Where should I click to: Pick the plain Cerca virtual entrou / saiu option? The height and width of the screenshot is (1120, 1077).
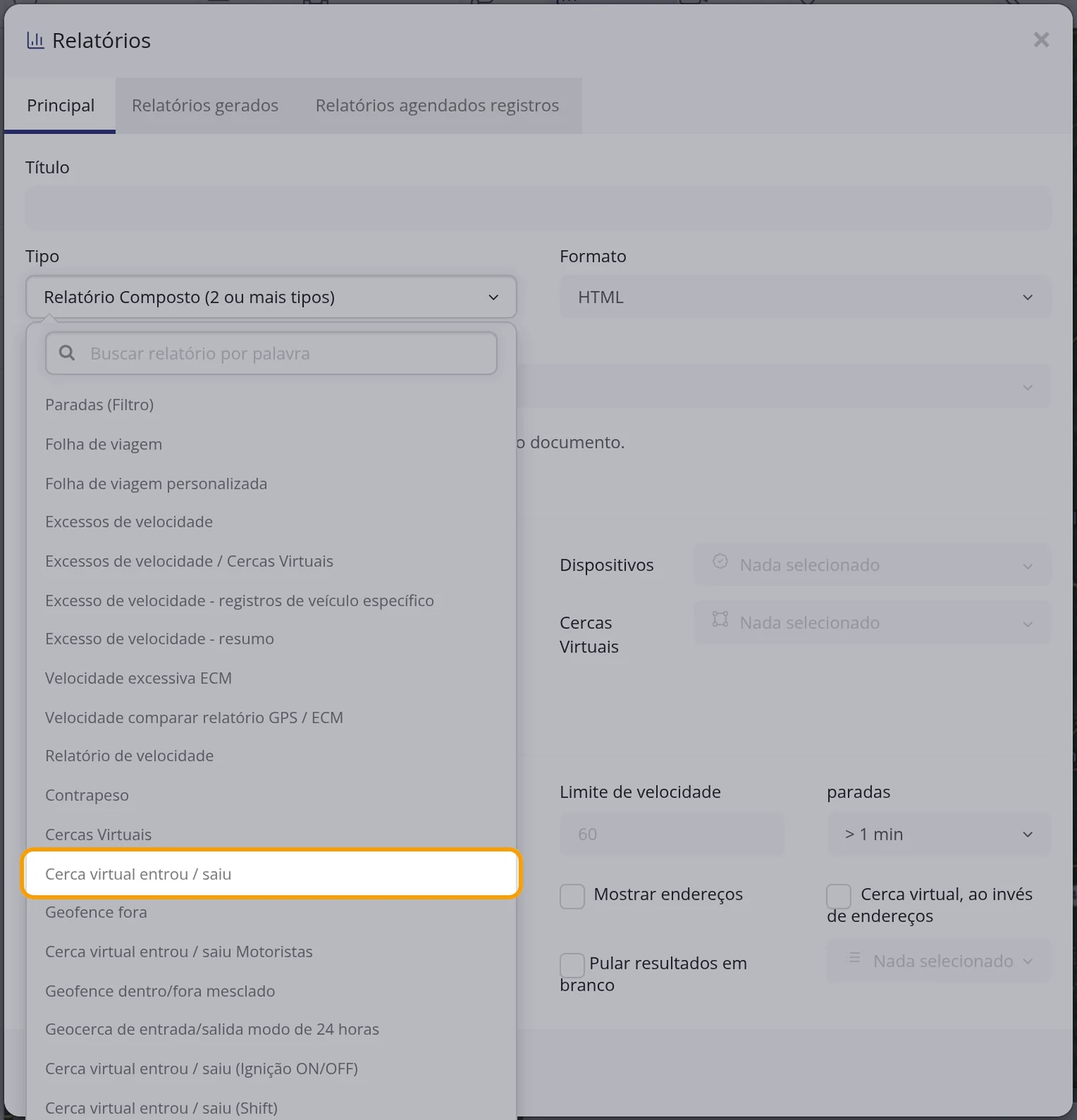tap(272, 874)
